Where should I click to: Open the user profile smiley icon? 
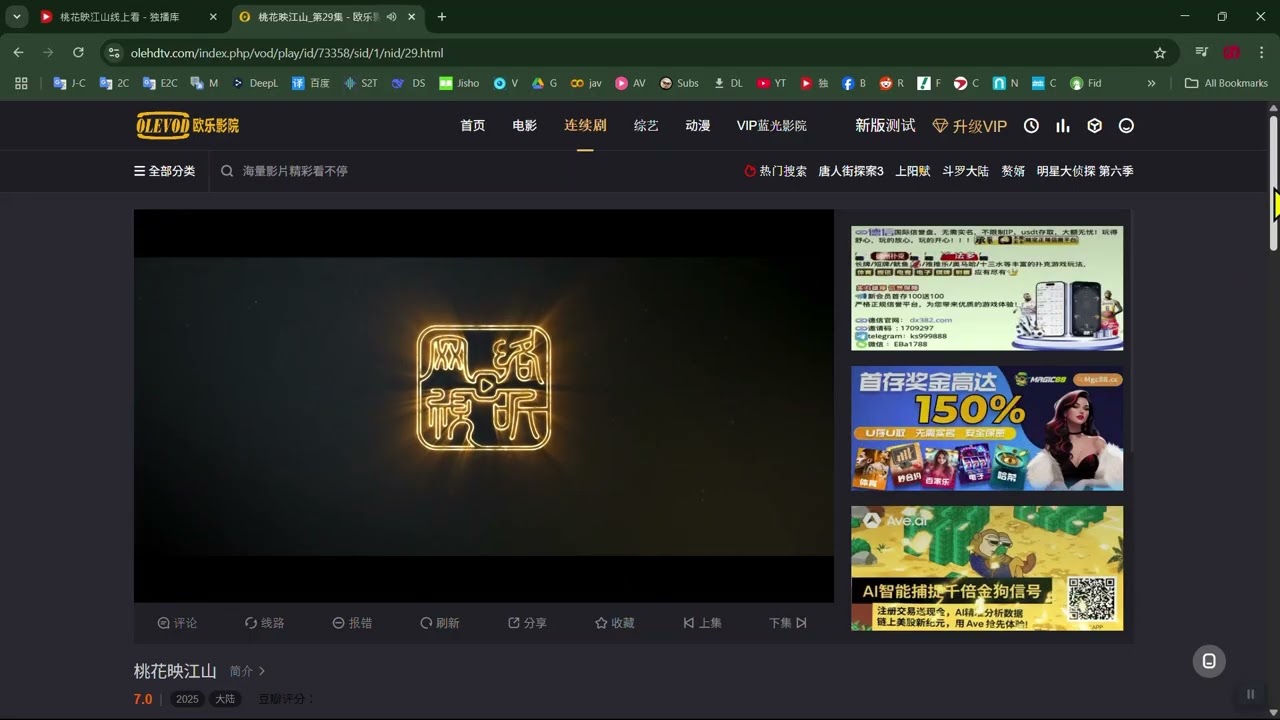(1126, 126)
